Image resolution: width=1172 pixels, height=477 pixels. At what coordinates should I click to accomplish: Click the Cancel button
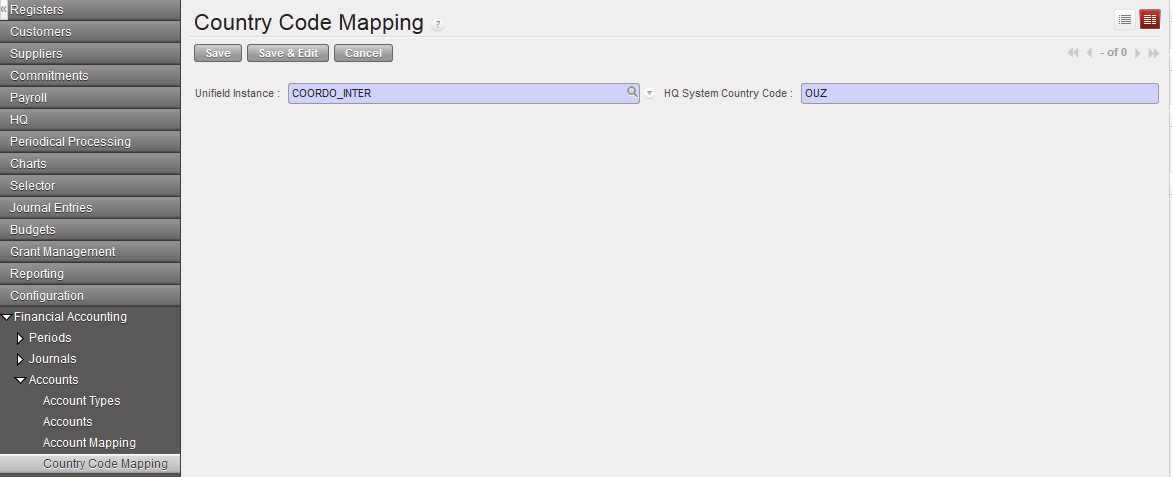coord(363,53)
